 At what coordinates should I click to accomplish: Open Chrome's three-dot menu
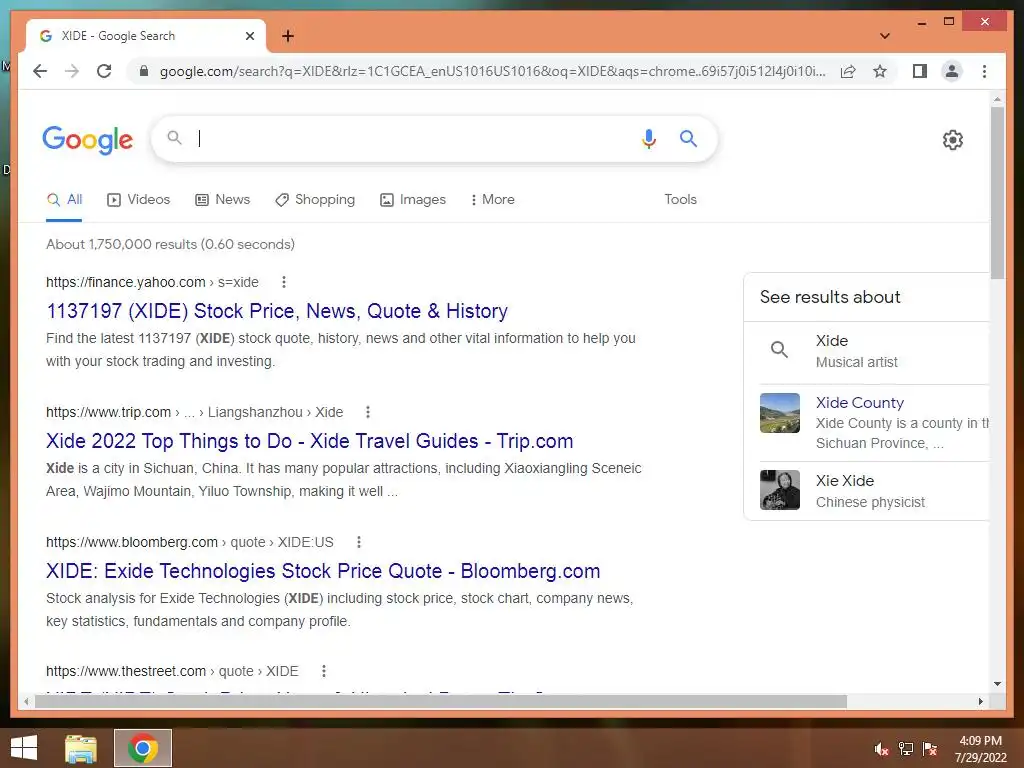[984, 71]
